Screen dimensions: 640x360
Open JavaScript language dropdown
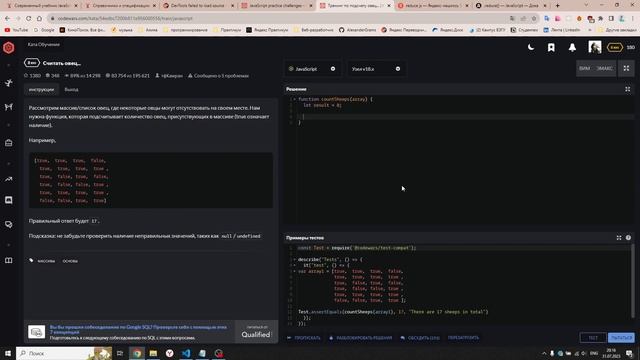coord(312,69)
